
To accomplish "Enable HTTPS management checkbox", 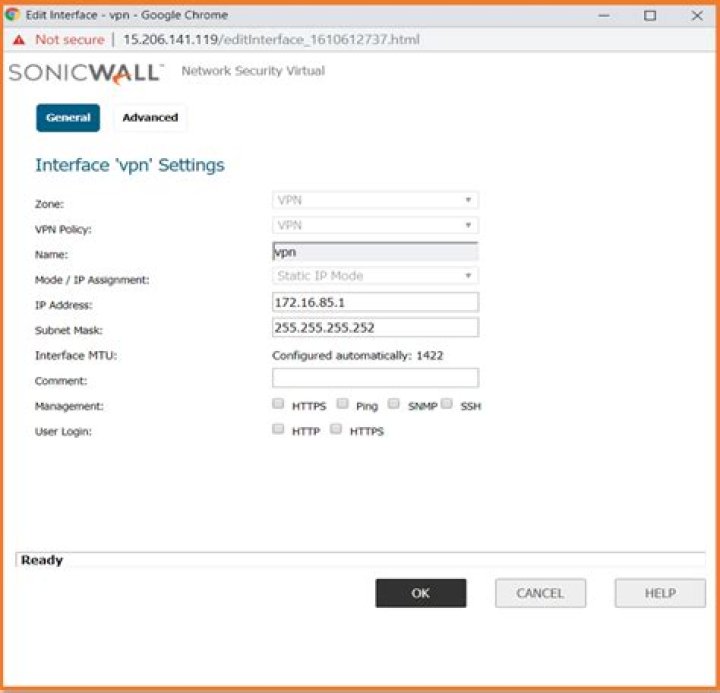I will pyautogui.click(x=278, y=403).
